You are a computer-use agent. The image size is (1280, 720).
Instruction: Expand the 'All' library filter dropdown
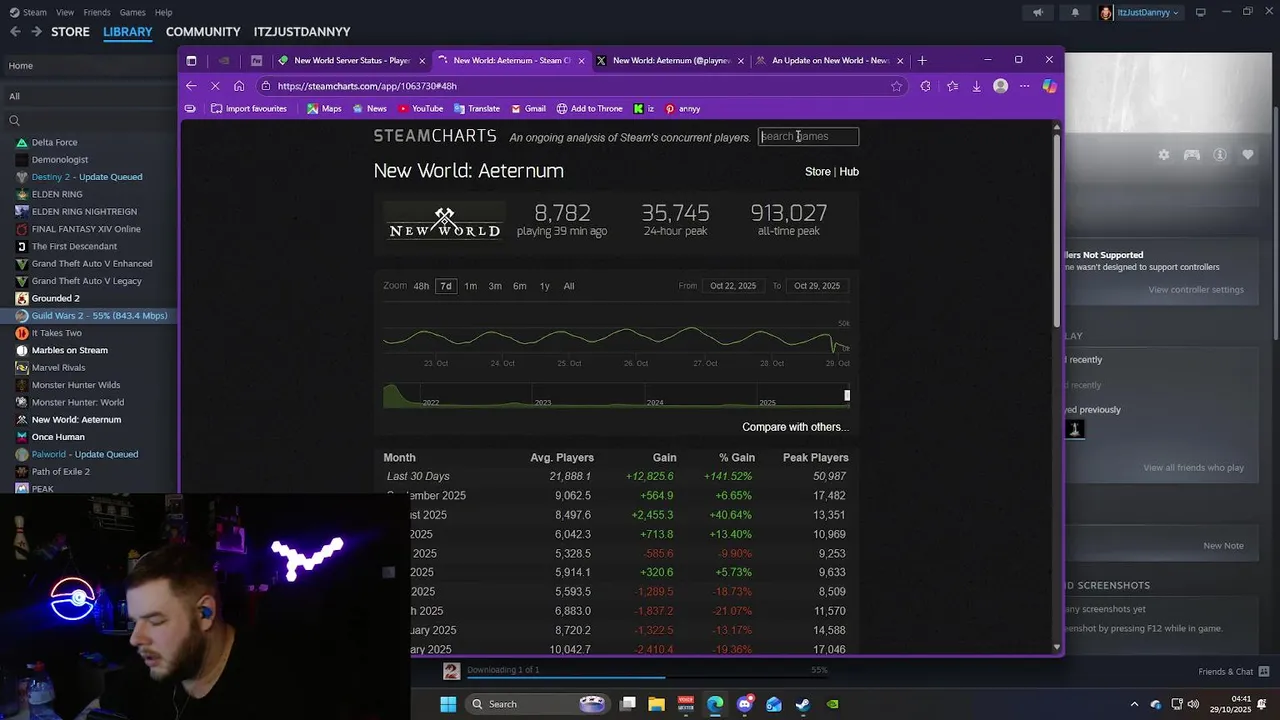coord(88,96)
